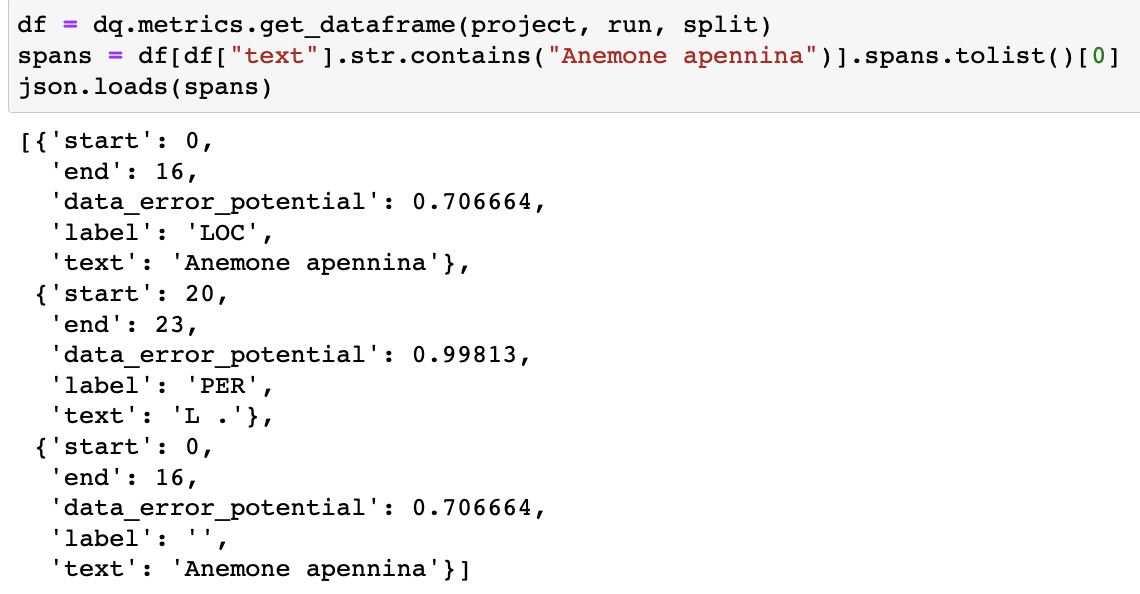The height and width of the screenshot is (594, 1140).
Task: Click the "Anemone apennina" string in code
Action: pyautogui.click(x=683, y=56)
